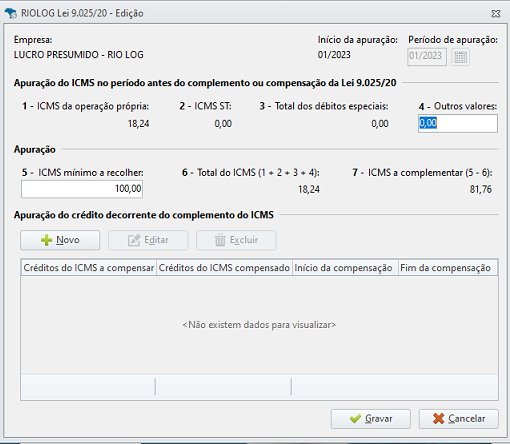Click the green plus Novo icon
Screen dimensions: 510x444
tap(46, 240)
